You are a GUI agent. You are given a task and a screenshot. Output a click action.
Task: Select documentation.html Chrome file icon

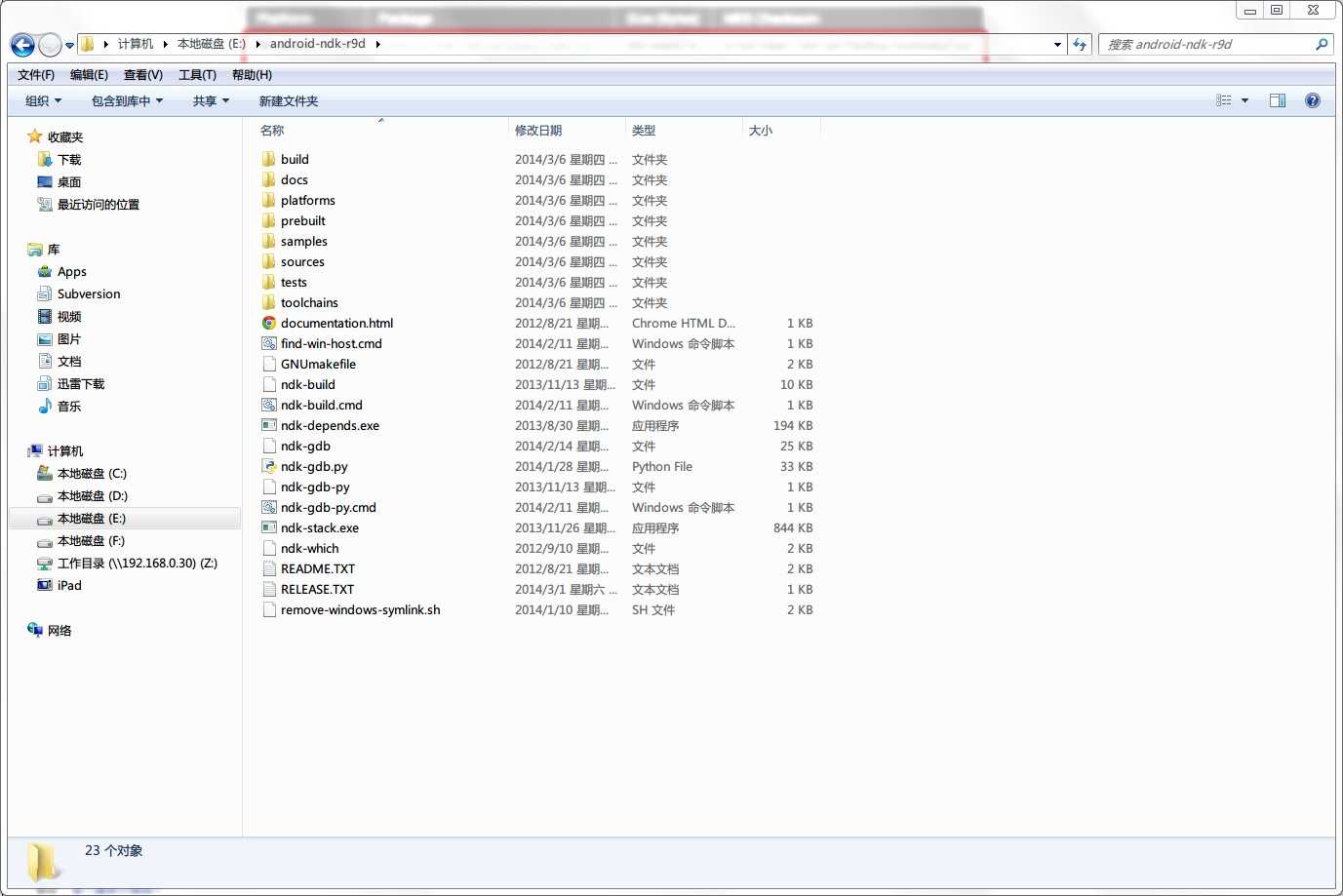pyautogui.click(x=269, y=323)
